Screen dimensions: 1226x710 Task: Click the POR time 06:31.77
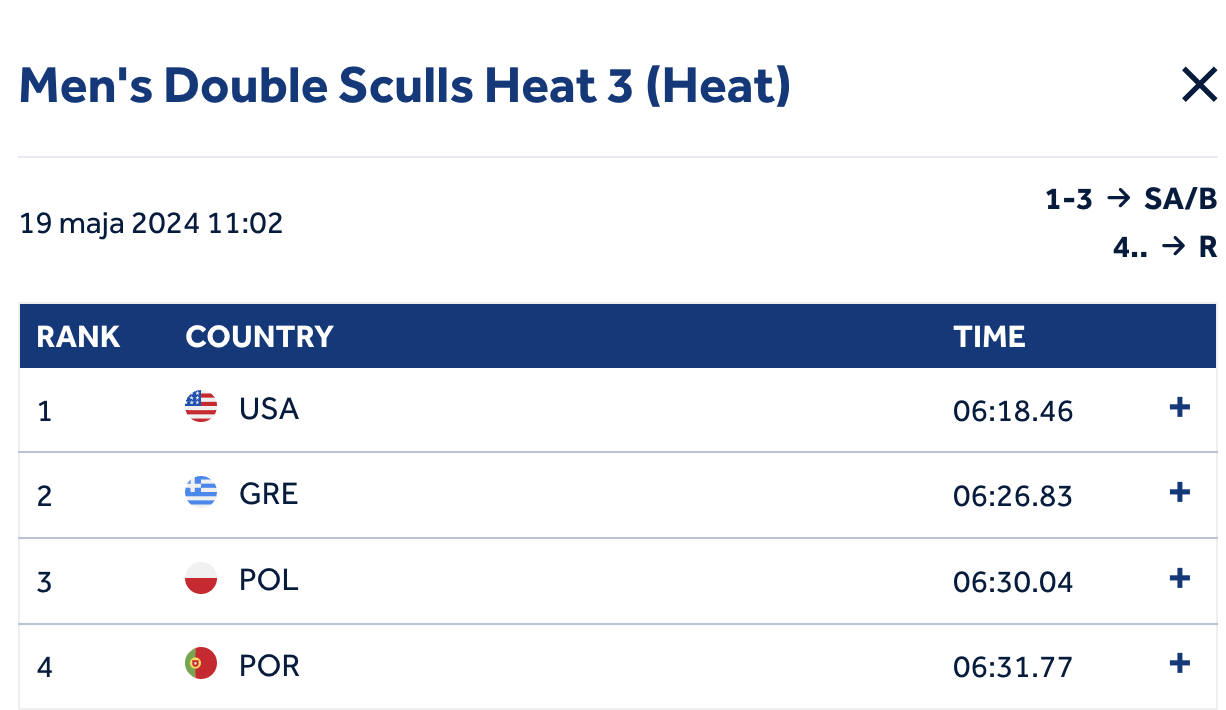1013,667
